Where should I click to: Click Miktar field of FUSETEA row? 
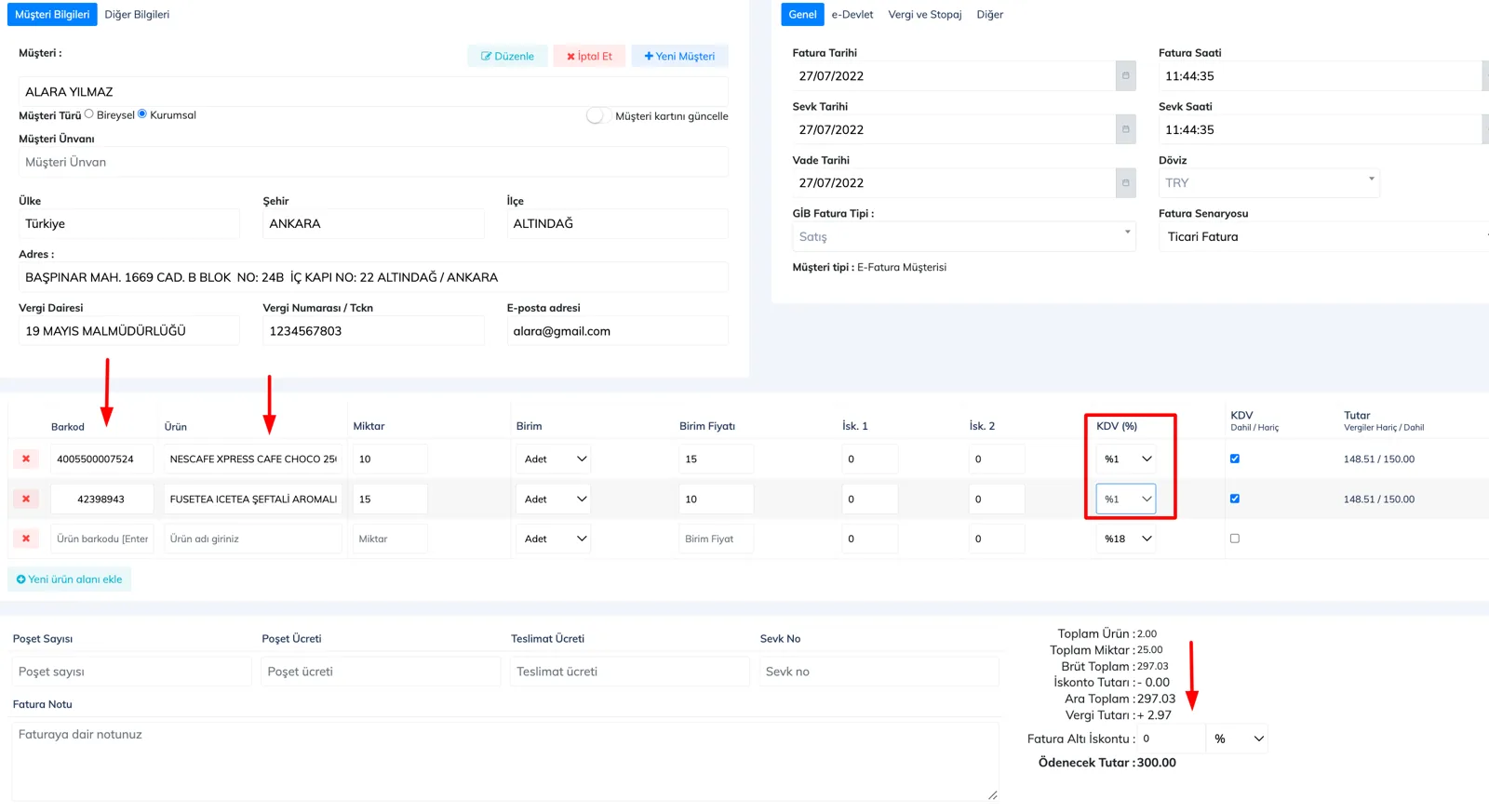(x=390, y=499)
